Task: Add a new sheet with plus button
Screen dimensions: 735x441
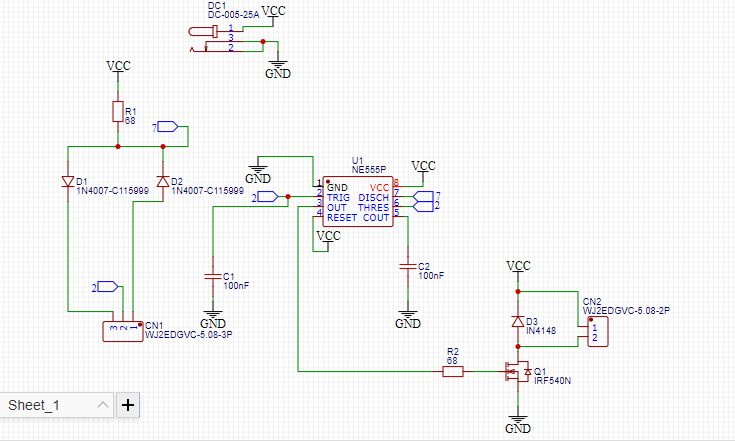Action: tap(128, 405)
